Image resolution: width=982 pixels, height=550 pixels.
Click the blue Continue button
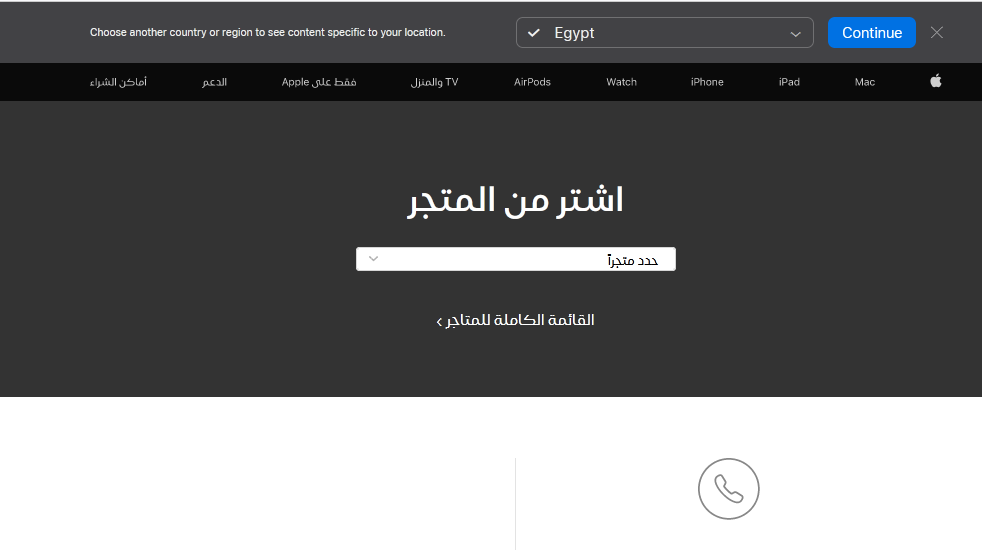click(x=871, y=33)
